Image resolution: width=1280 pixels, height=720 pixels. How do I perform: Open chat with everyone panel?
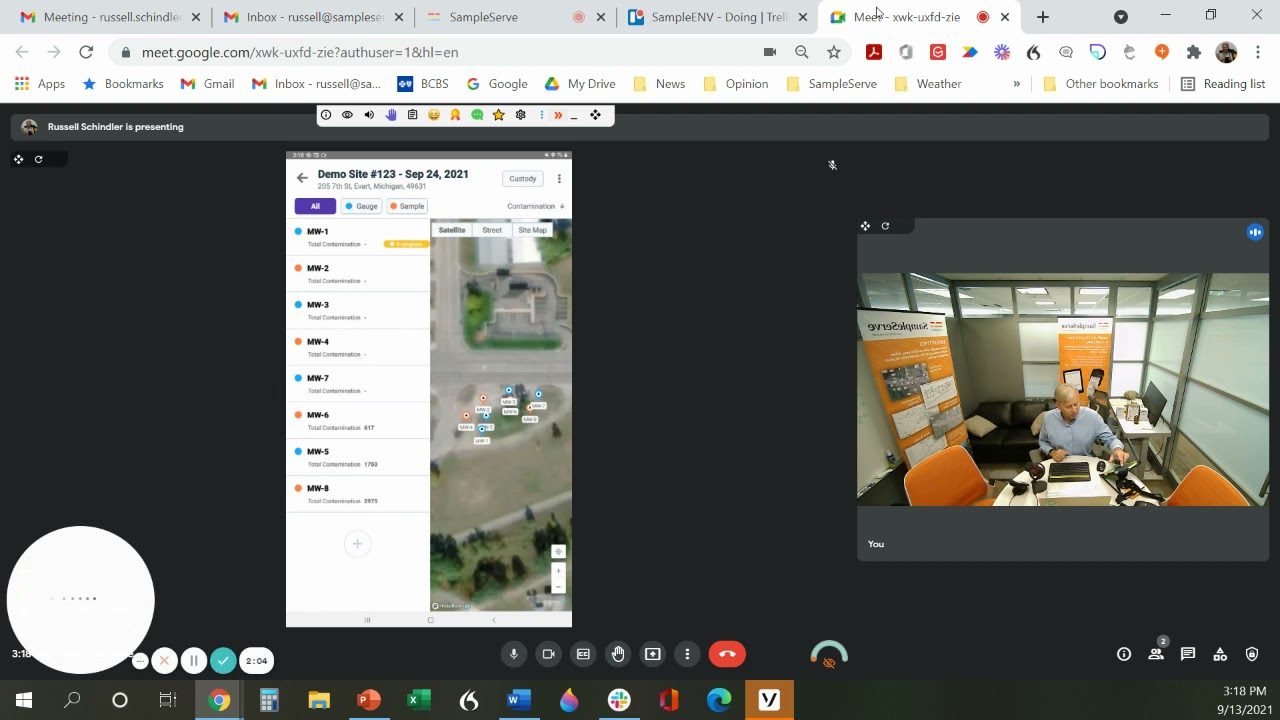(1188, 654)
